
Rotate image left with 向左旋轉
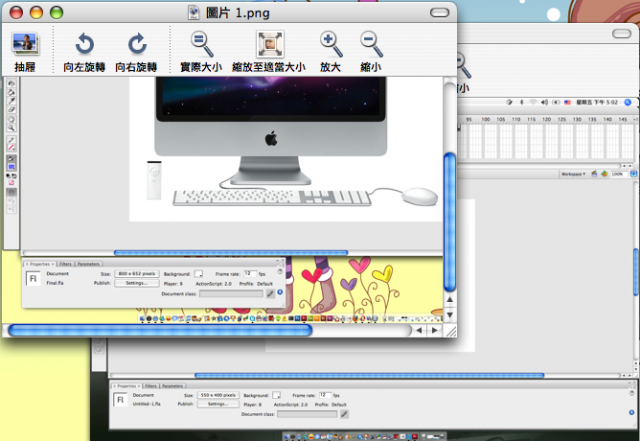(x=84, y=51)
